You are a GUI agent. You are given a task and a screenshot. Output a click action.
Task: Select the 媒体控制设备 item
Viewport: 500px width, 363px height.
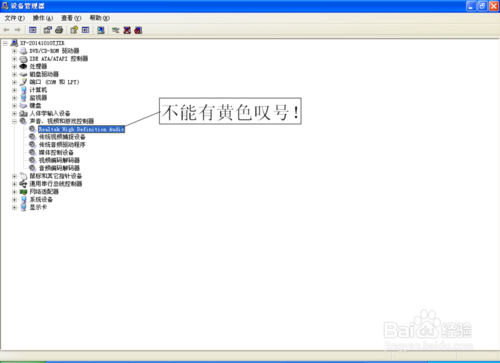click(56, 152)
